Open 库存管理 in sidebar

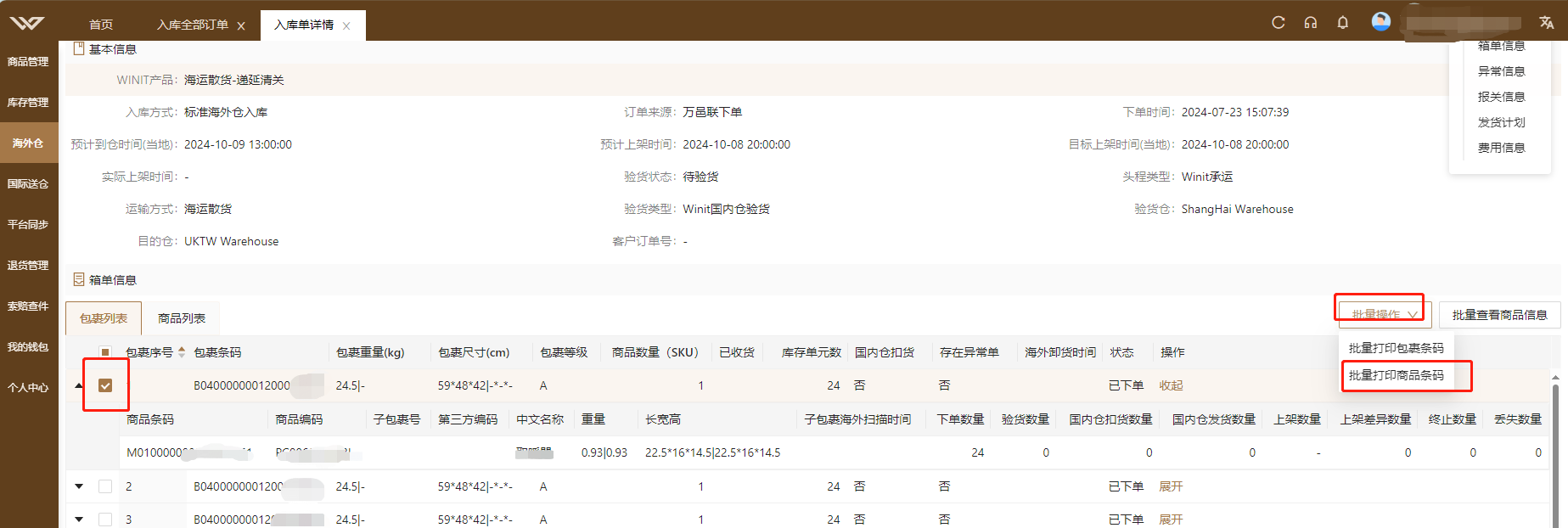pos(28,103)
